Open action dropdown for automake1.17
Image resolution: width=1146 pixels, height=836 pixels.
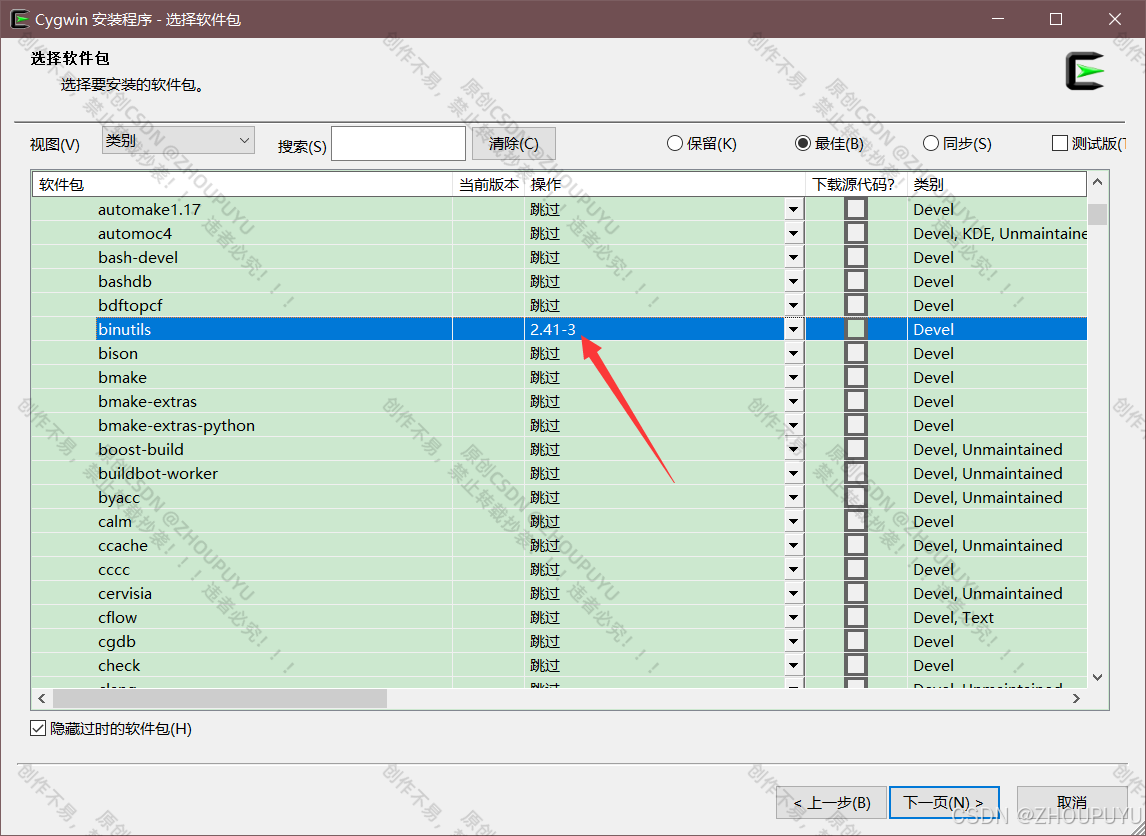(794, 210)
